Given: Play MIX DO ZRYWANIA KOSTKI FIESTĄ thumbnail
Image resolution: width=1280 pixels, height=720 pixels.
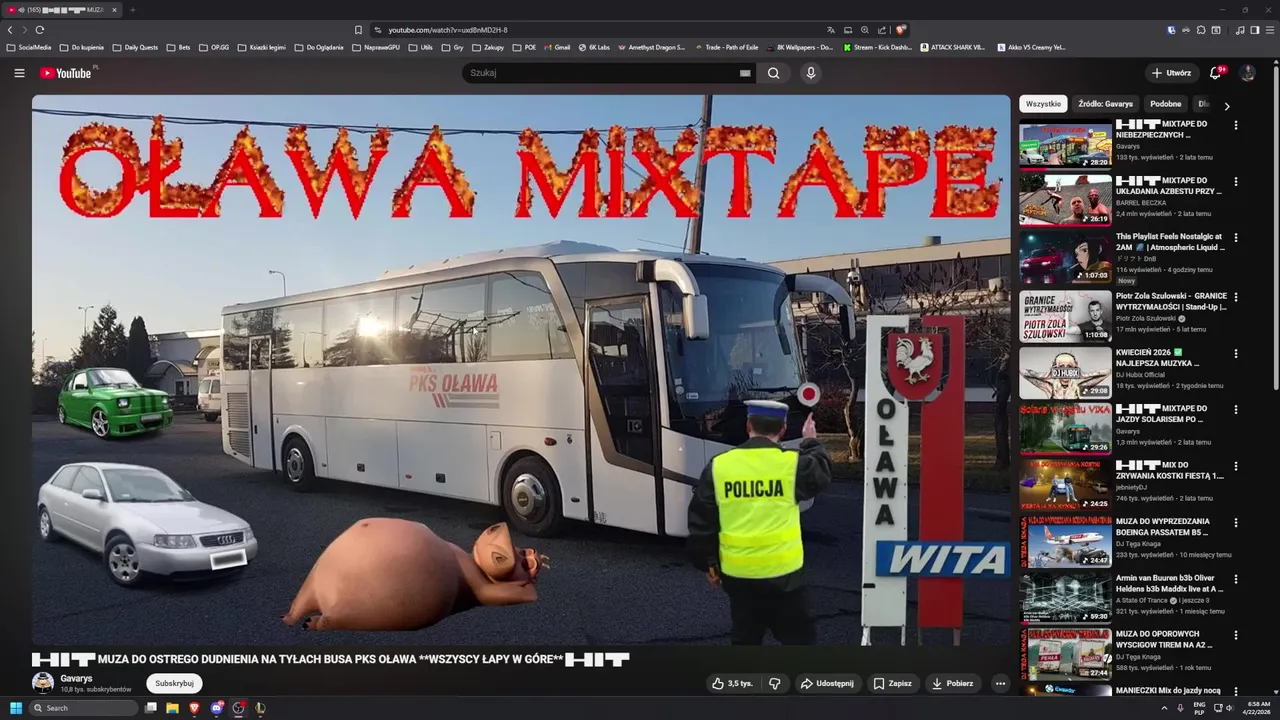Looking at the screenshot, I should [x=1065, y=485].
